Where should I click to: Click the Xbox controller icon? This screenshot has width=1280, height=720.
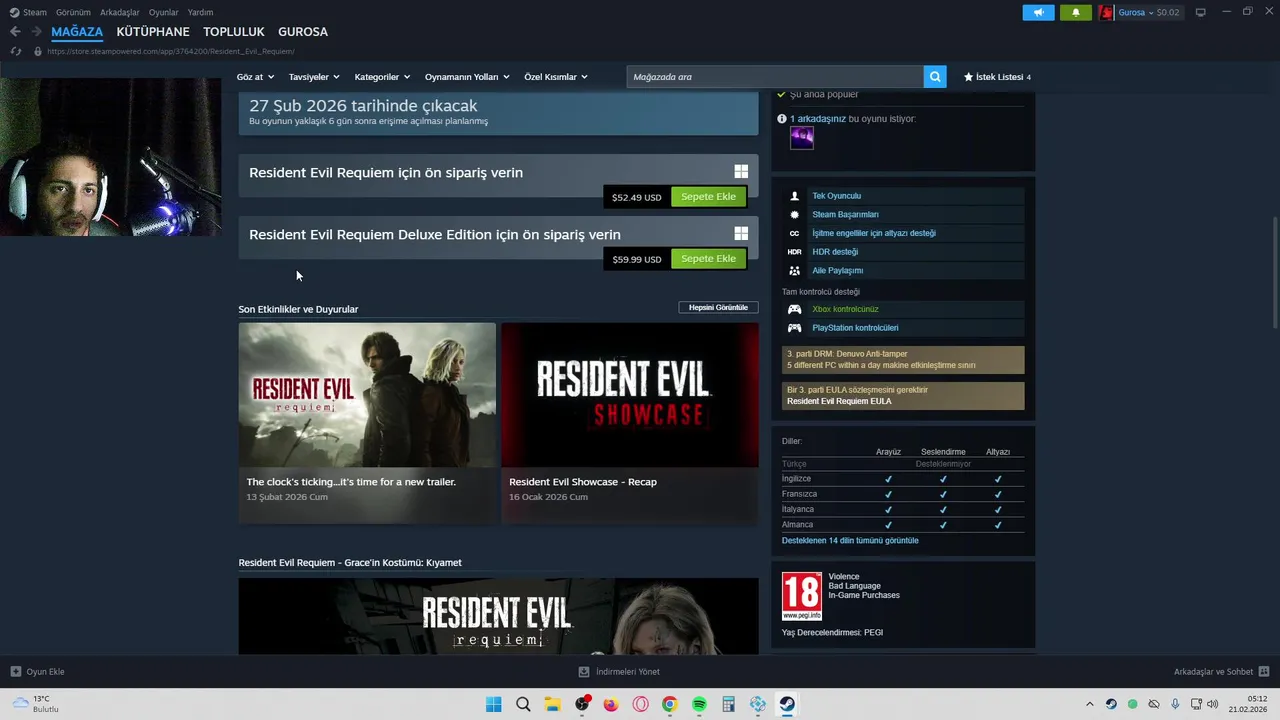click(x=794, y=309)
